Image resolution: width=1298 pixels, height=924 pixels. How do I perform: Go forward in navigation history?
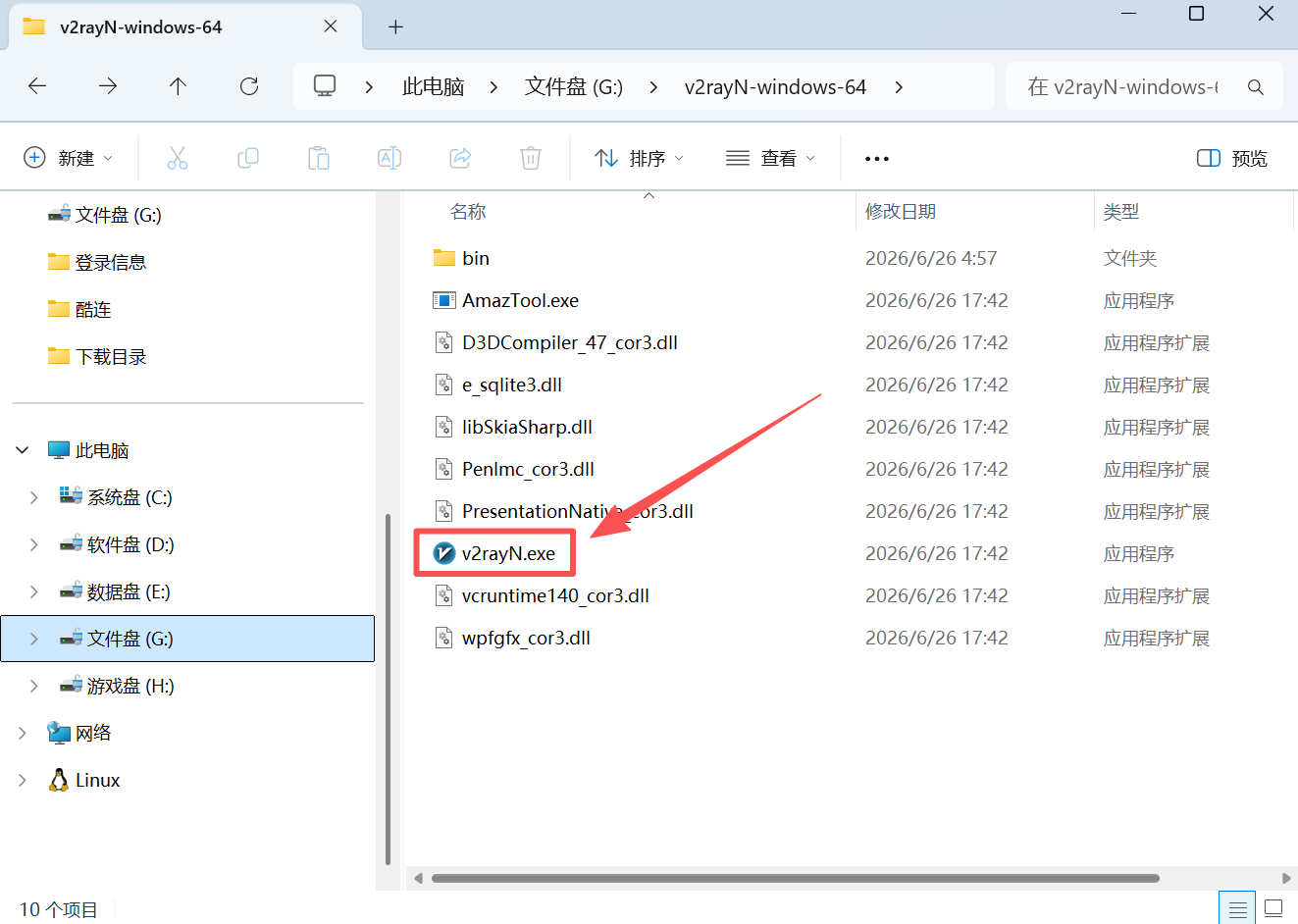pos(108,86)
